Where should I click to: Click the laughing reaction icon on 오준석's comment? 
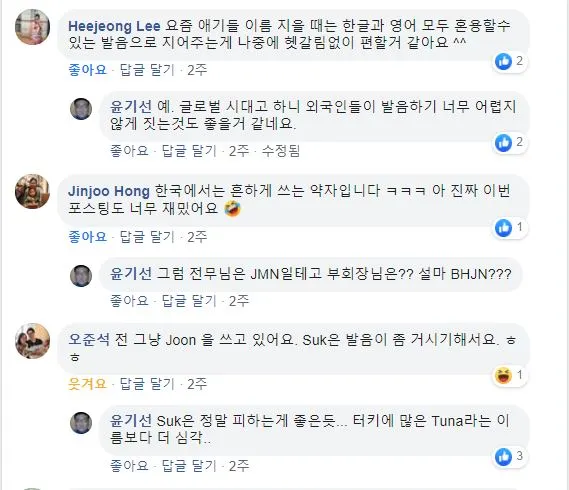503,375
